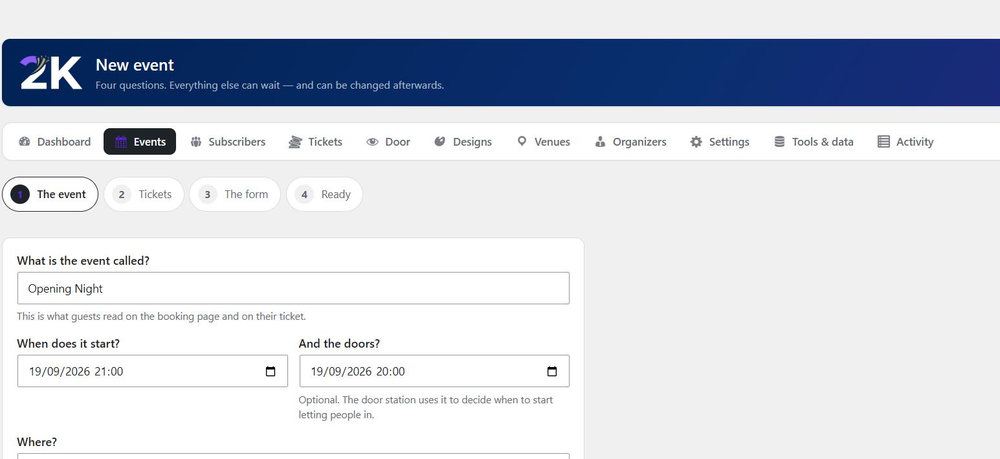Click step number 4 circle
The image size is (1000, 459).
pyautogui.click(x=304, y=194)
